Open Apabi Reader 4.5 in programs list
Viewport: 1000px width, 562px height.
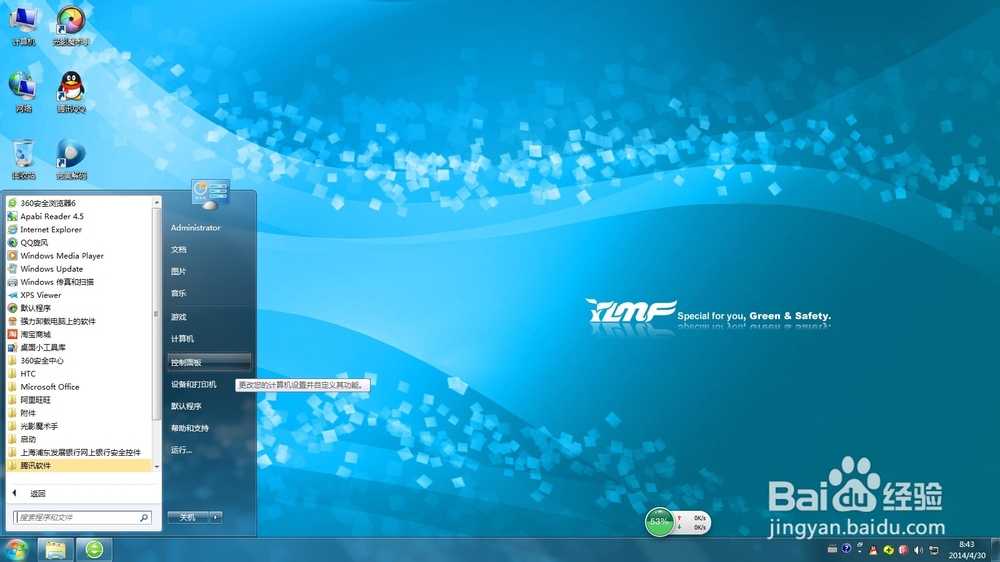(x=79, y=216)
